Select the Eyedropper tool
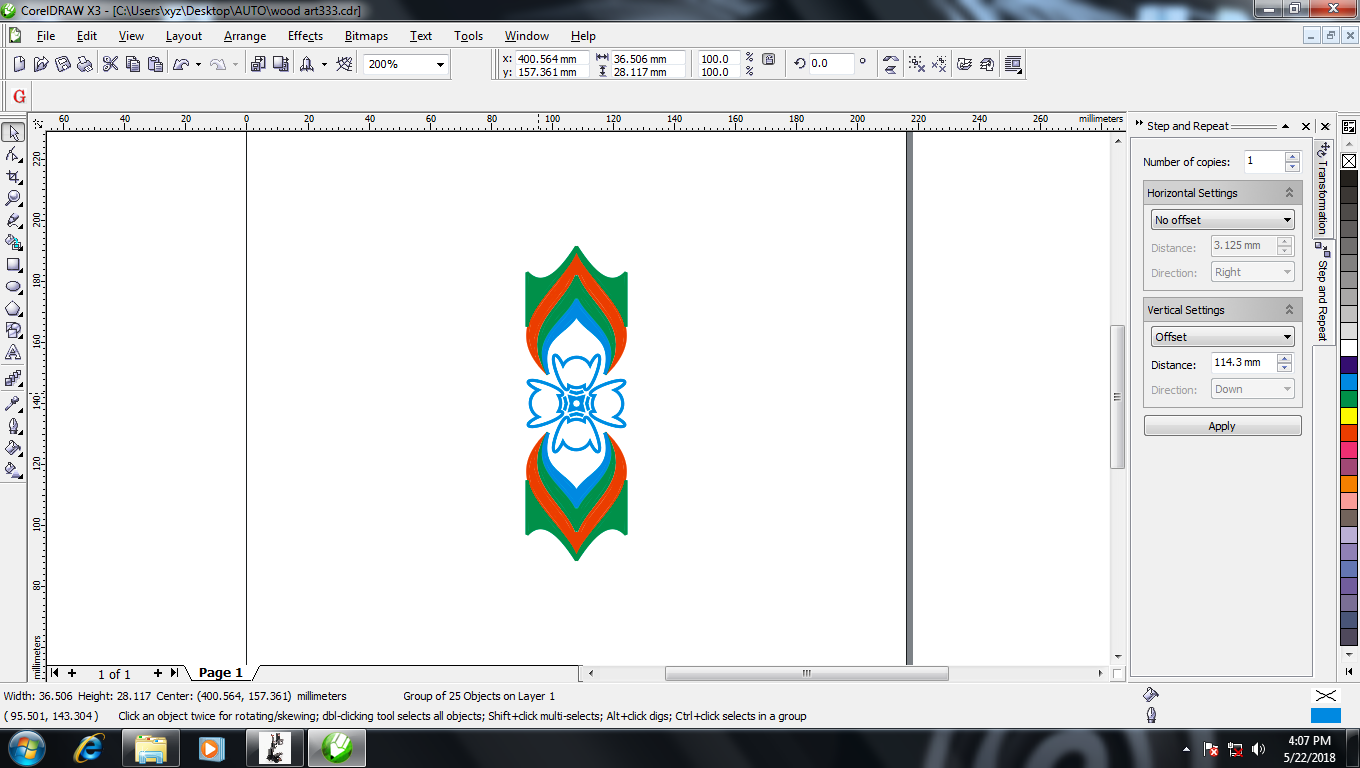 click(x=13, y=403)
